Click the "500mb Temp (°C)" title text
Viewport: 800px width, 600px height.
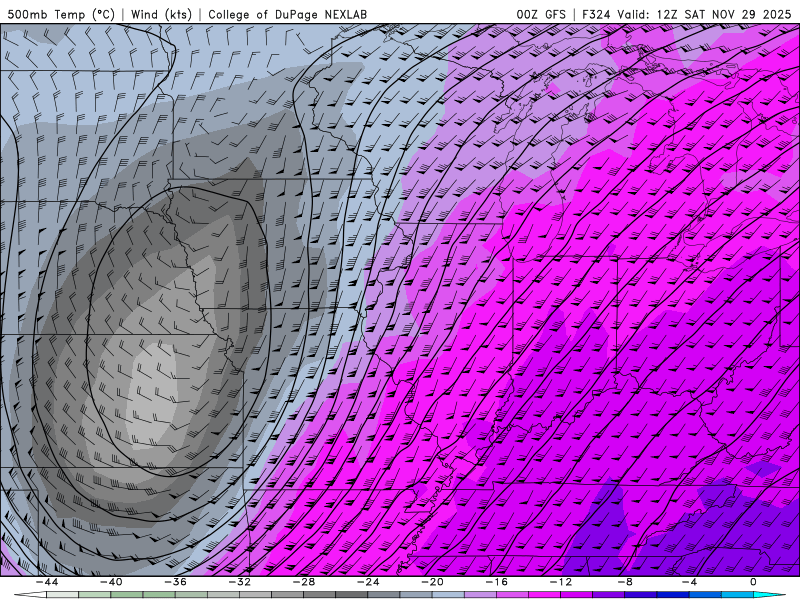pyautogui.click(x=61, y=14)
